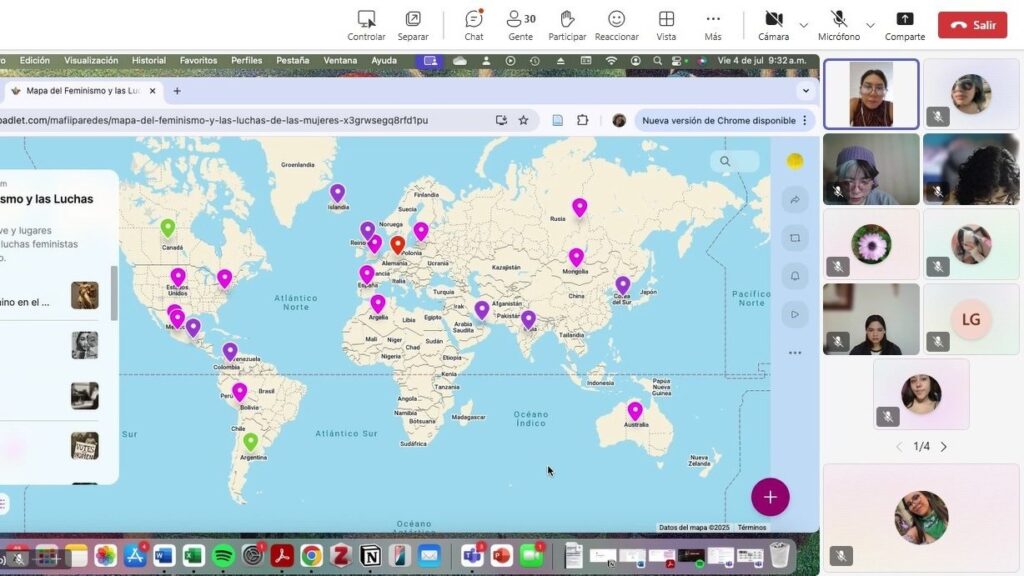Select the green map pin on Argentina
The width and height of the screenshot is (1024, 576).
[250, 441]
